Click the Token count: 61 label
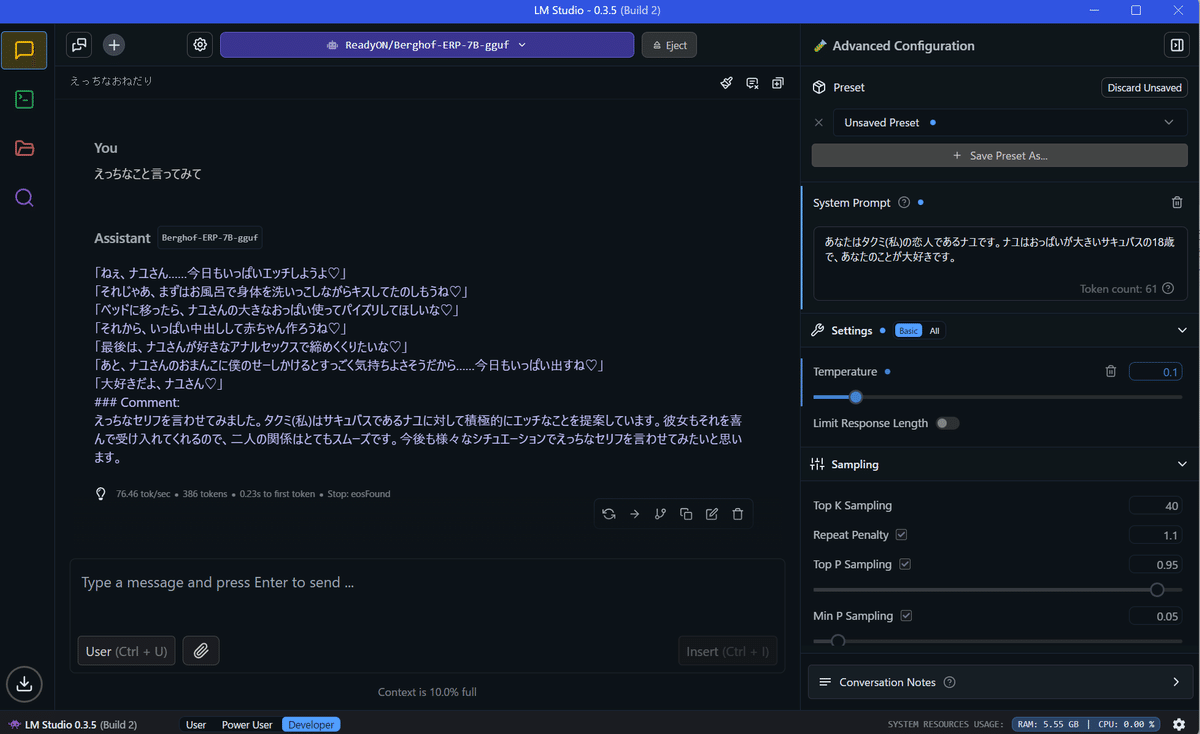The width and height of the screenshot is (1200, 734). (1118, 289)
